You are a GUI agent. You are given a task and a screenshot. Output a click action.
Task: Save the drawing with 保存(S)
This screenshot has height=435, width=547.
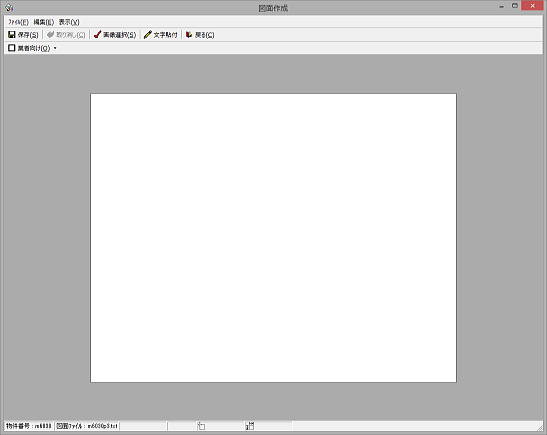click(23, 35)
